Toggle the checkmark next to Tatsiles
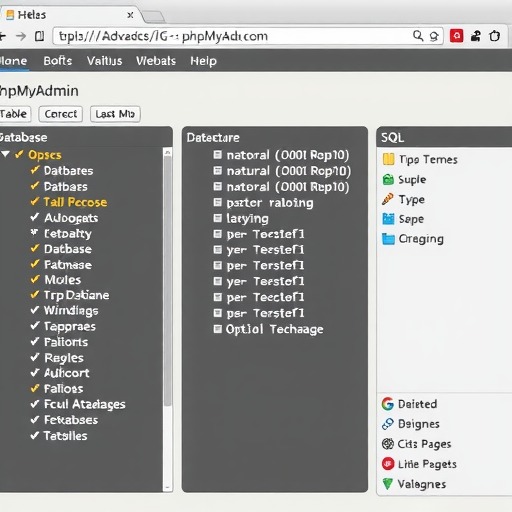Viewport: 512px width, 512px height. pyautogui.click(x=35, y=435)
